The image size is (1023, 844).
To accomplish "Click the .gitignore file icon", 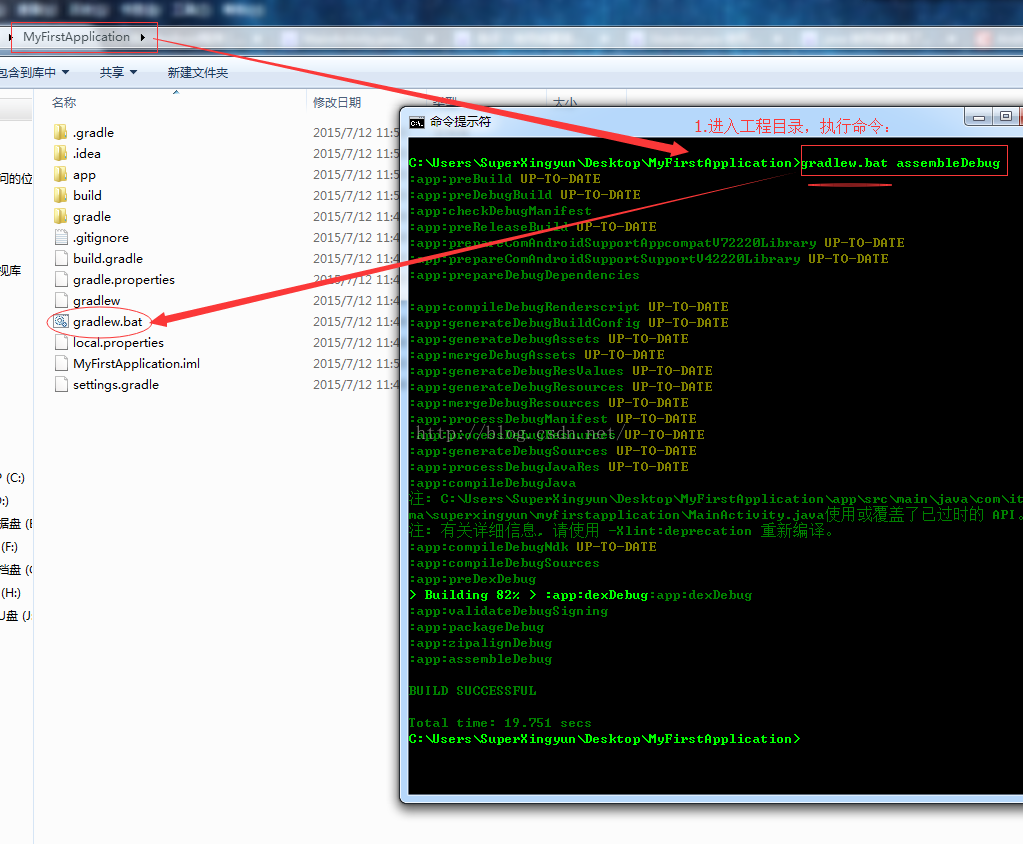I will click(61, 237).
